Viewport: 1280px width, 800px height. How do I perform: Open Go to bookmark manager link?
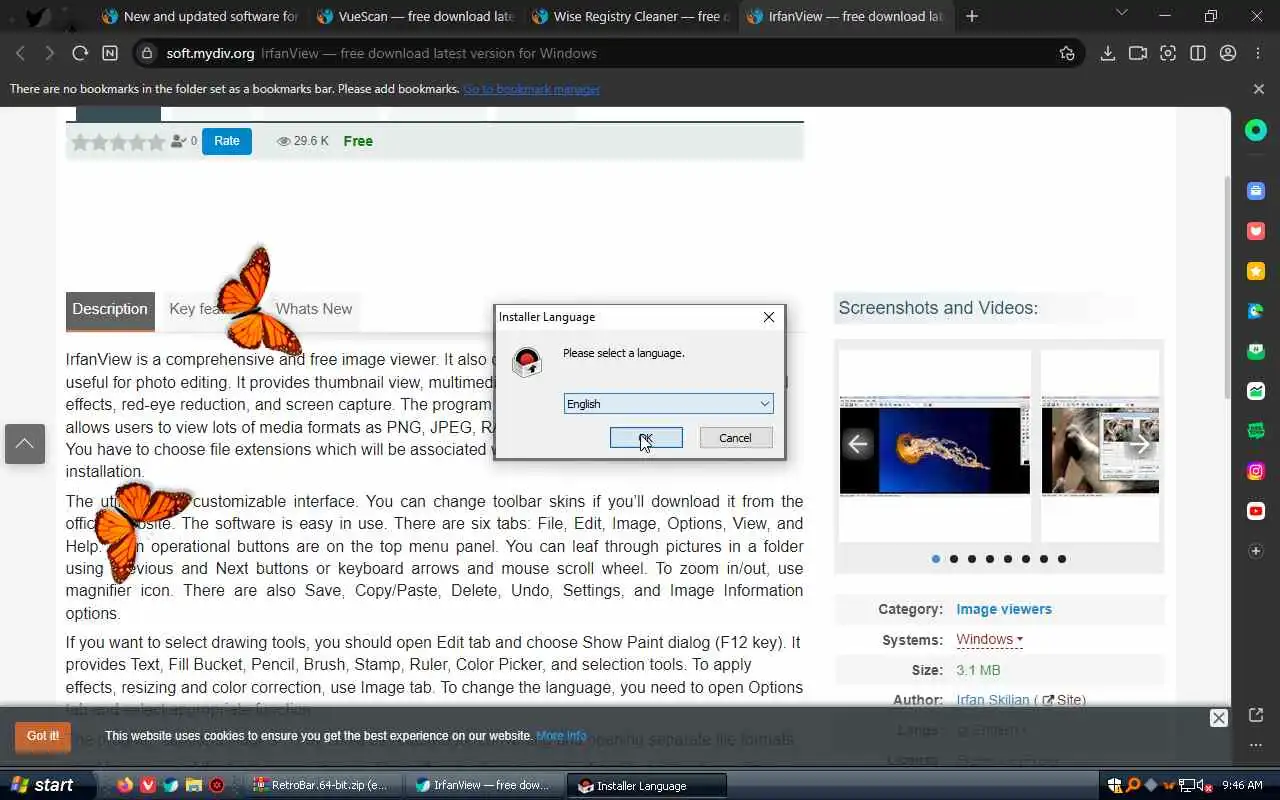tap(531, 89)
